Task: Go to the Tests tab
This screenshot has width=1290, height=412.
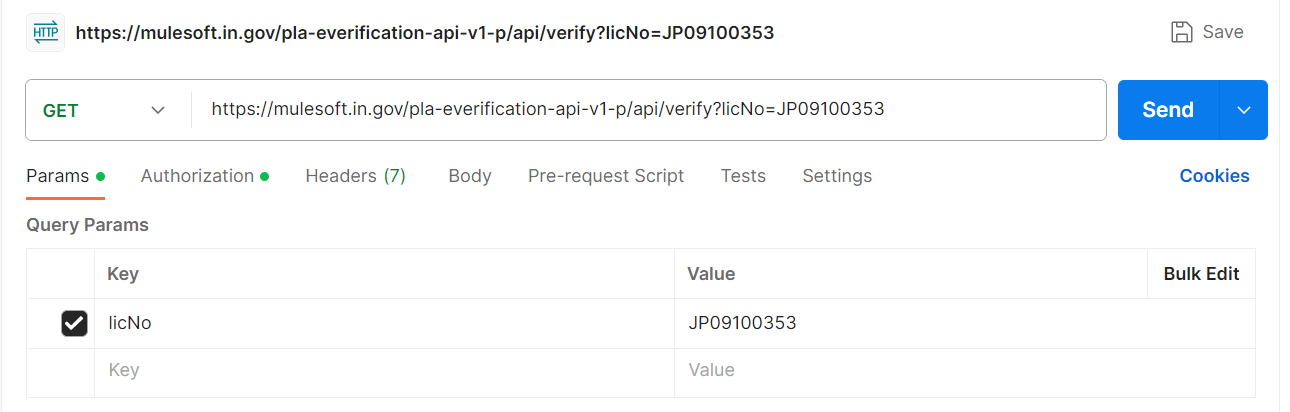Action: [x=743, y=176]
